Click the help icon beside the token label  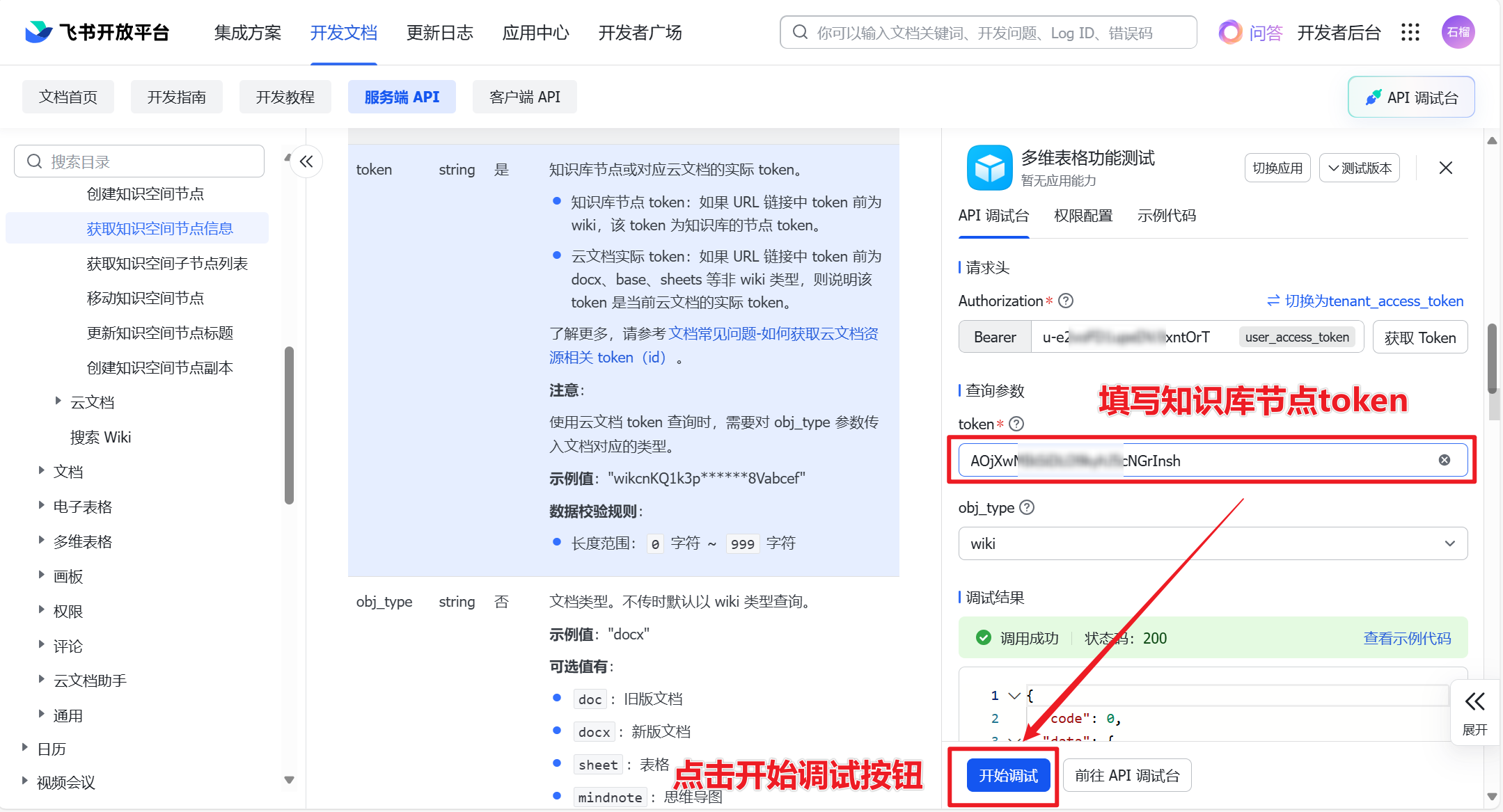[x=1016, y=424]
